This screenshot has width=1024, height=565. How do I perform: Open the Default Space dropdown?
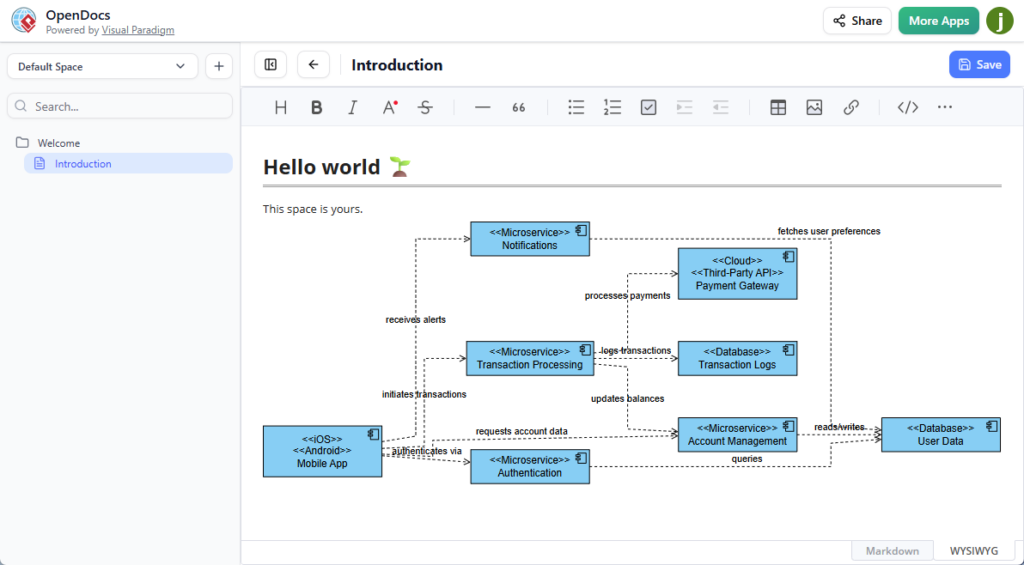[102, 67]
